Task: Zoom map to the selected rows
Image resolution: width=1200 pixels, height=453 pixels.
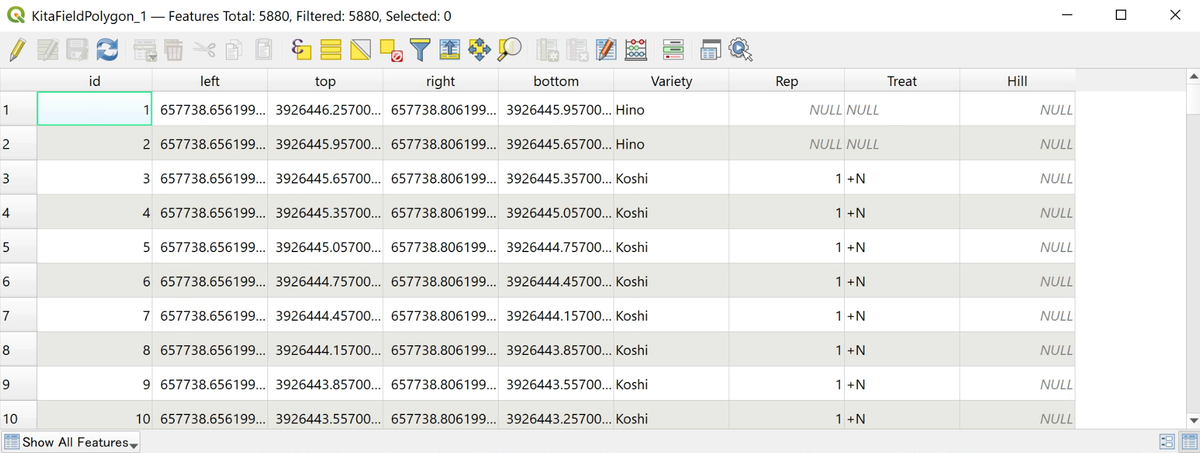Action: tap(509, 49)
